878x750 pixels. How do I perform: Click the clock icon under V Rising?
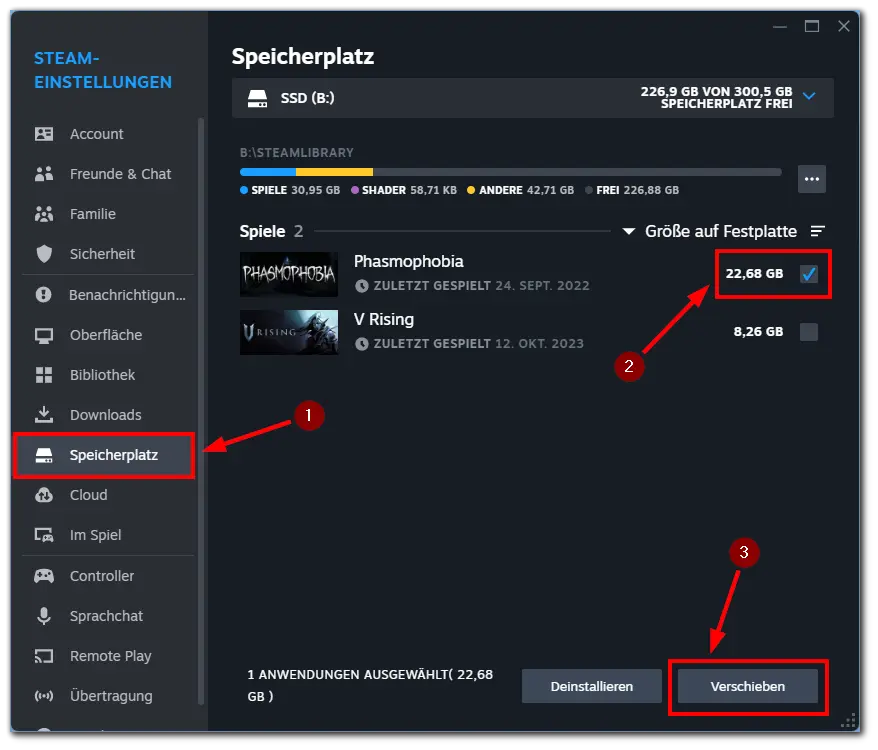coord(362,344)
